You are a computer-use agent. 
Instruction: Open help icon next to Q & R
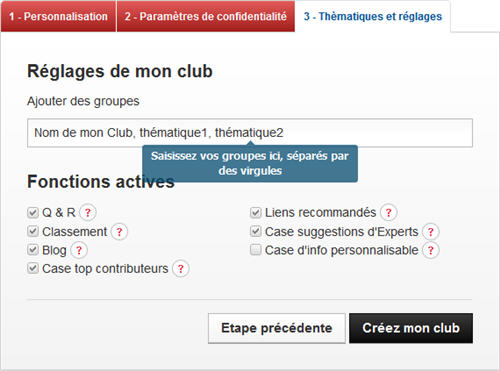coord(88,212)
